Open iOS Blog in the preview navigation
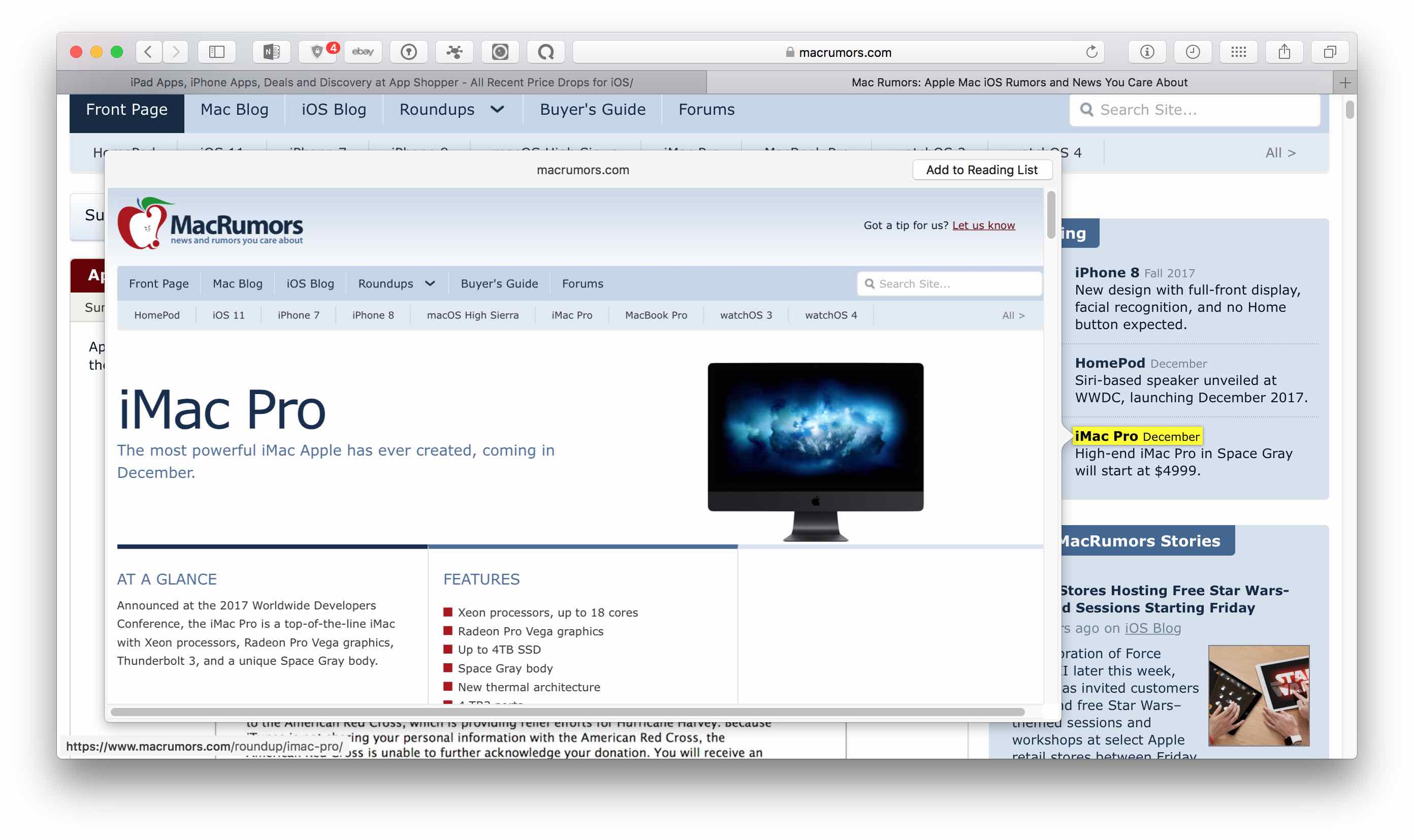The height and width of the screenshot is (840, 1414). pyautogui.click(x=310, y=283)
